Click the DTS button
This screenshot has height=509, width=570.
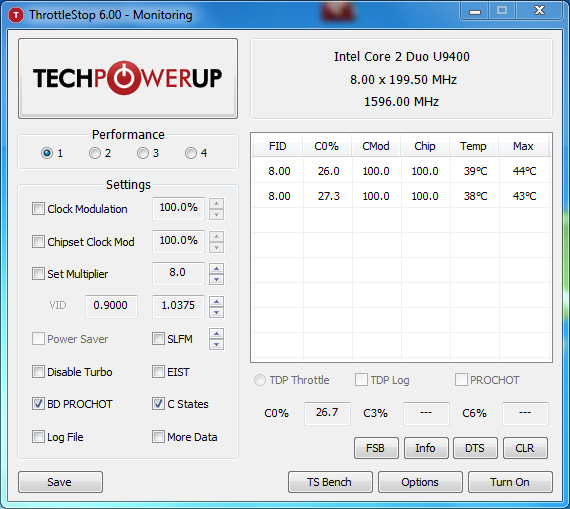click(x=475, y=448)
